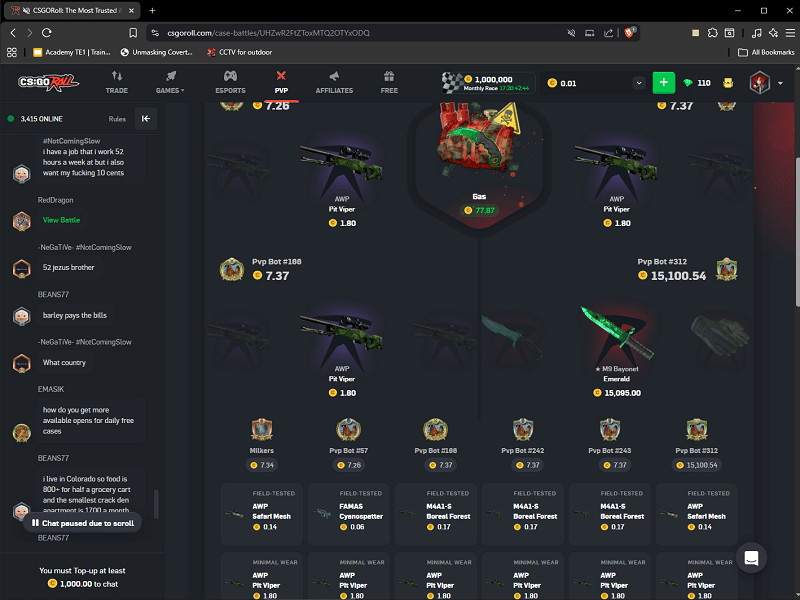This screenshot has width=800, height=600.
Task: Resume chat via Chat paused due to scroll
Action: tap(83, 523)
